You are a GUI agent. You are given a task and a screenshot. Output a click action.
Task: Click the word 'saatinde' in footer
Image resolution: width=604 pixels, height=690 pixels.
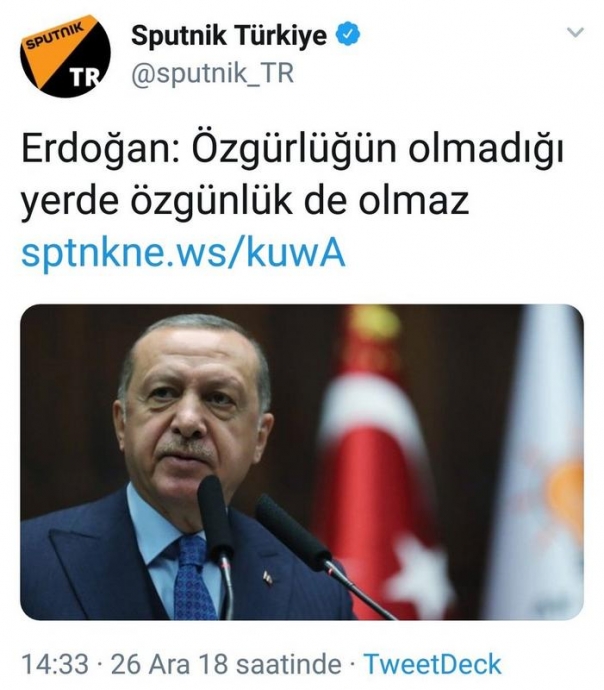(x=289, y=664)
